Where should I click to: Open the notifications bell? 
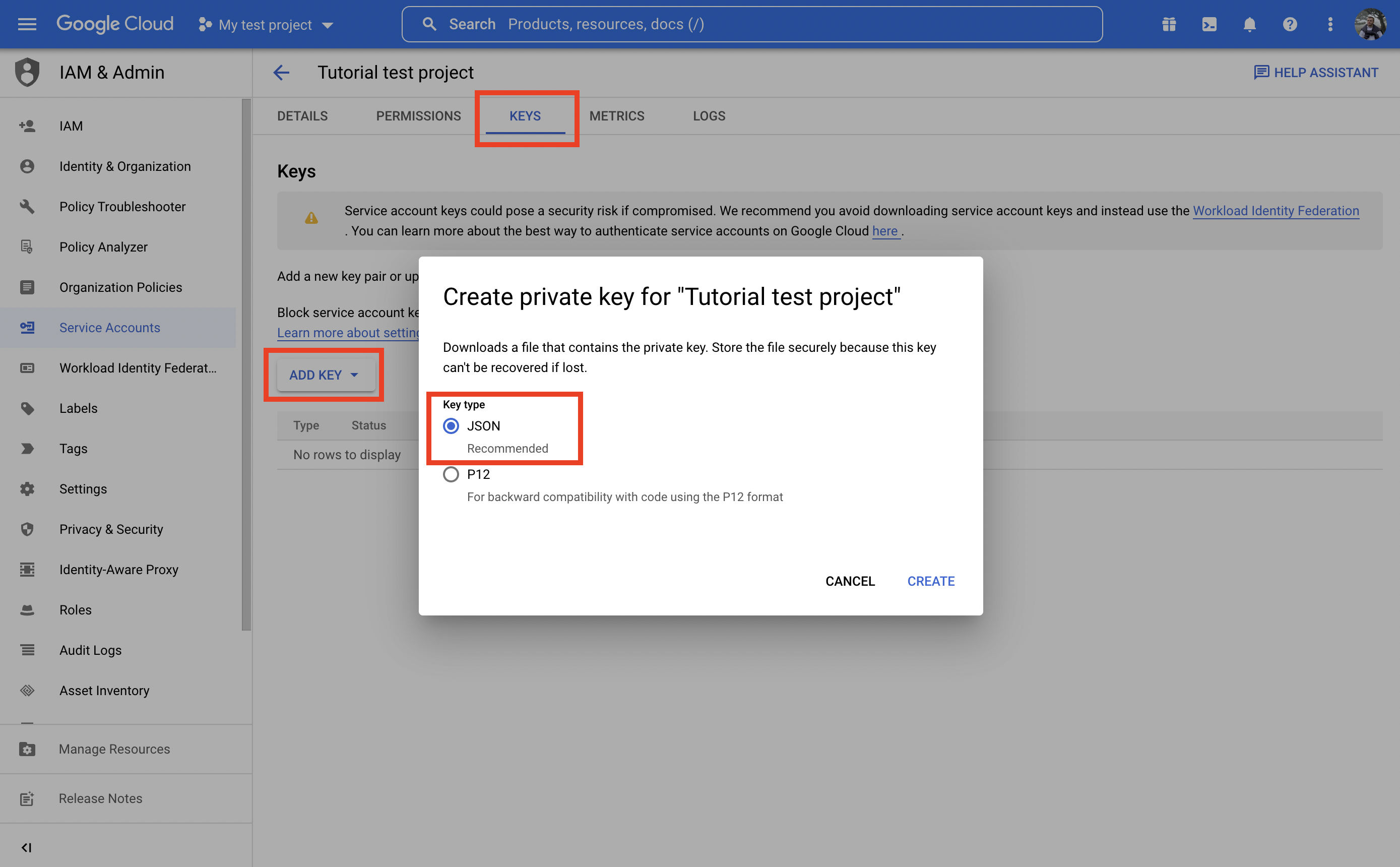1249,24
